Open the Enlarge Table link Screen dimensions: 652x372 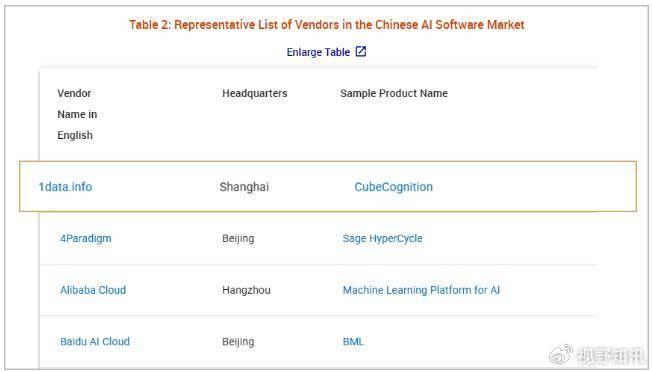(x=318, y=52)
